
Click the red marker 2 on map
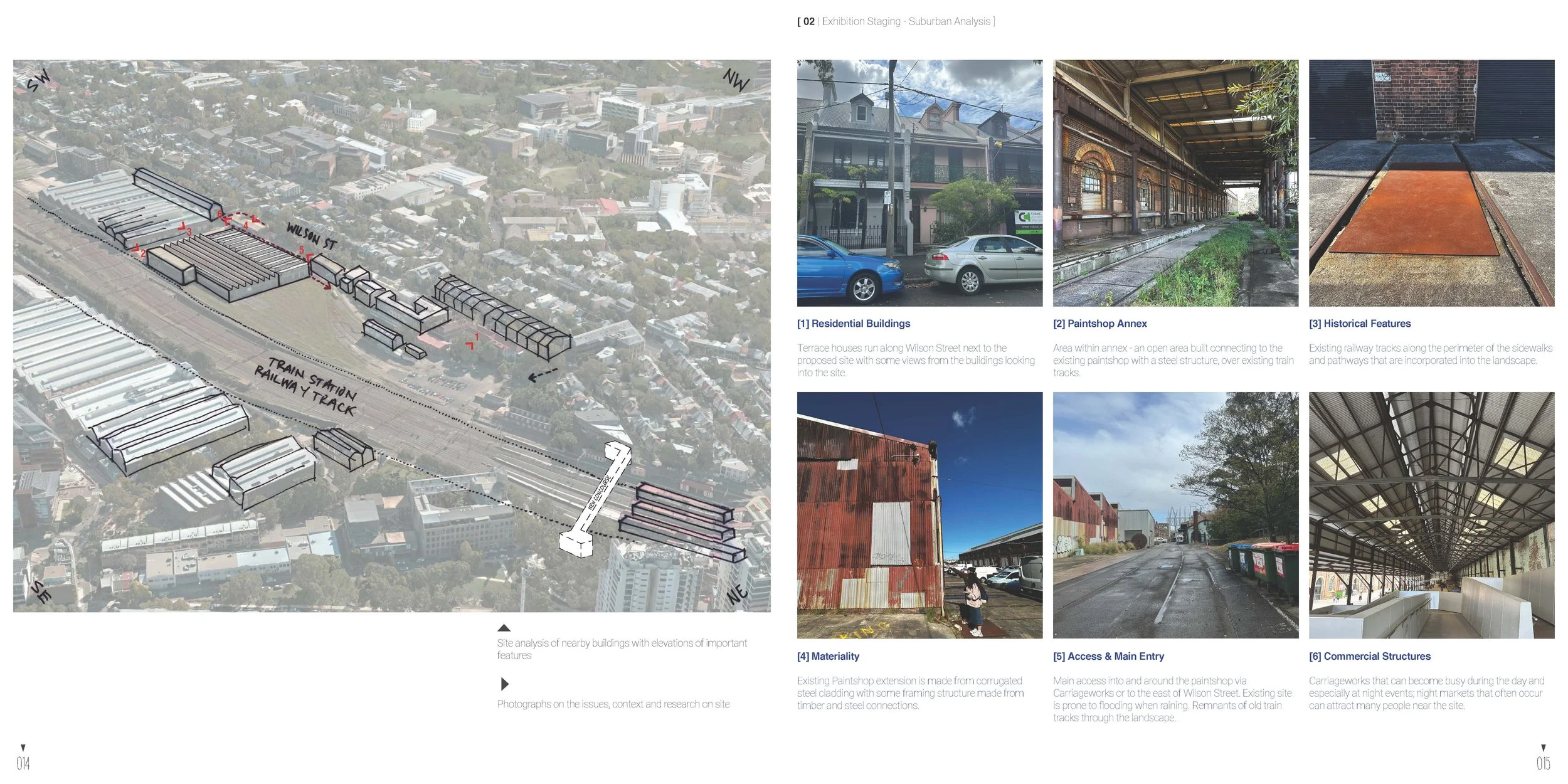tap(139, 252)
